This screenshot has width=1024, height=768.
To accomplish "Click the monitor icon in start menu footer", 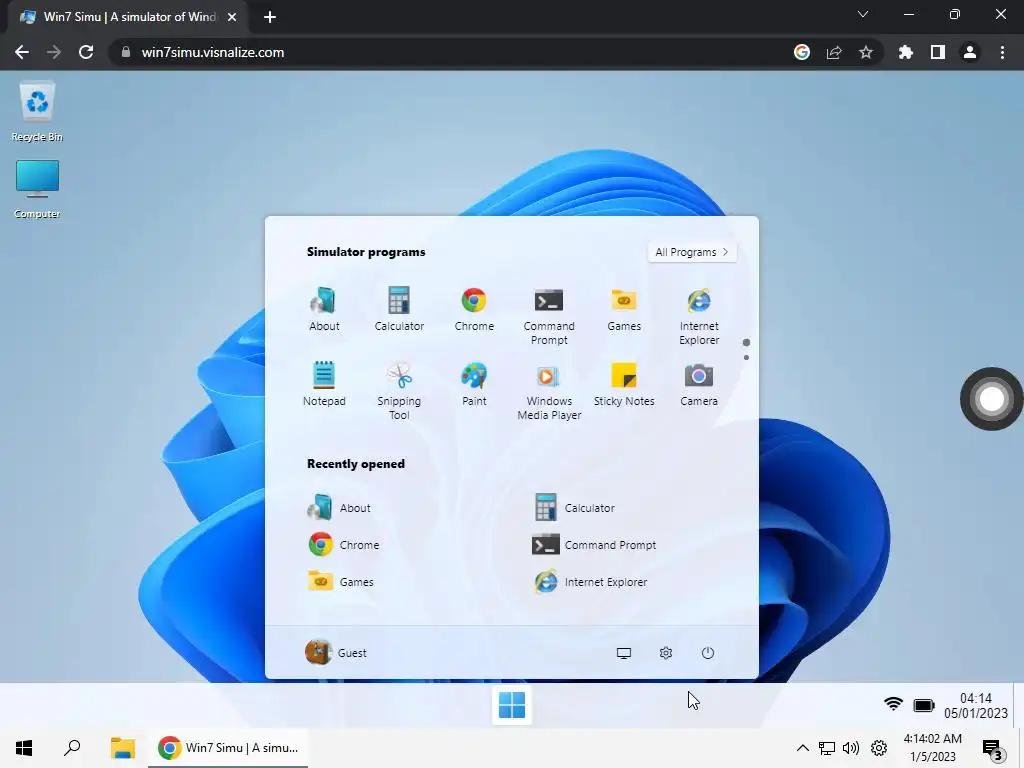I will point(624,653).
